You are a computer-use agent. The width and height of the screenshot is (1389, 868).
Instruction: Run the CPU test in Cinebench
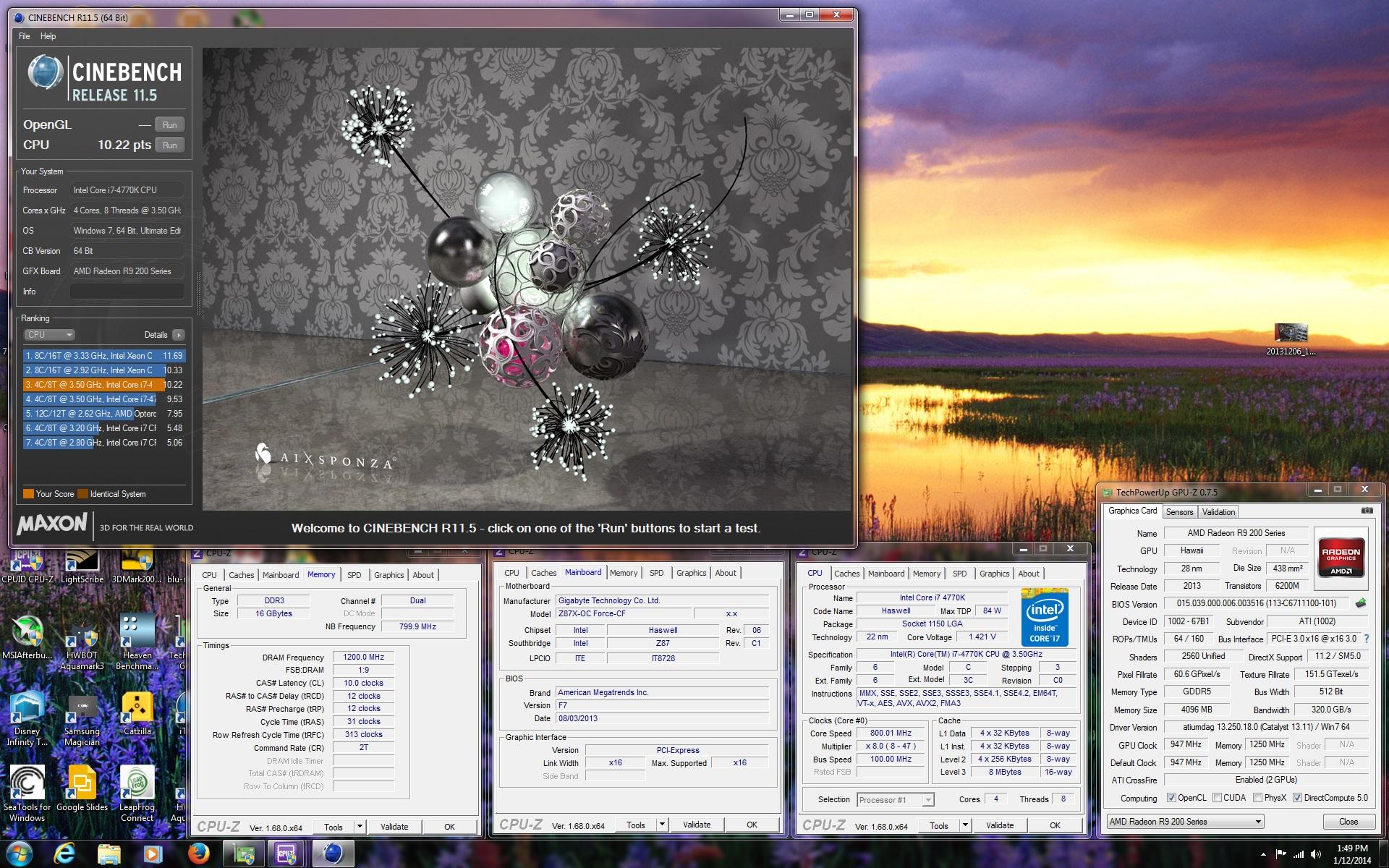169,145
